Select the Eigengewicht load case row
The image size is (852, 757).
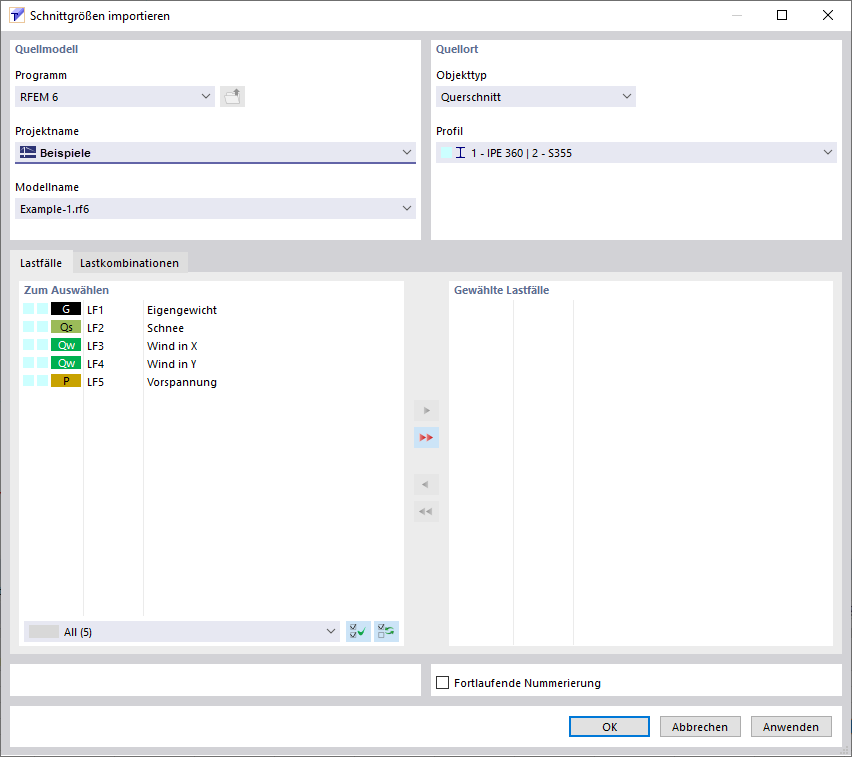(x=212, y=310)
